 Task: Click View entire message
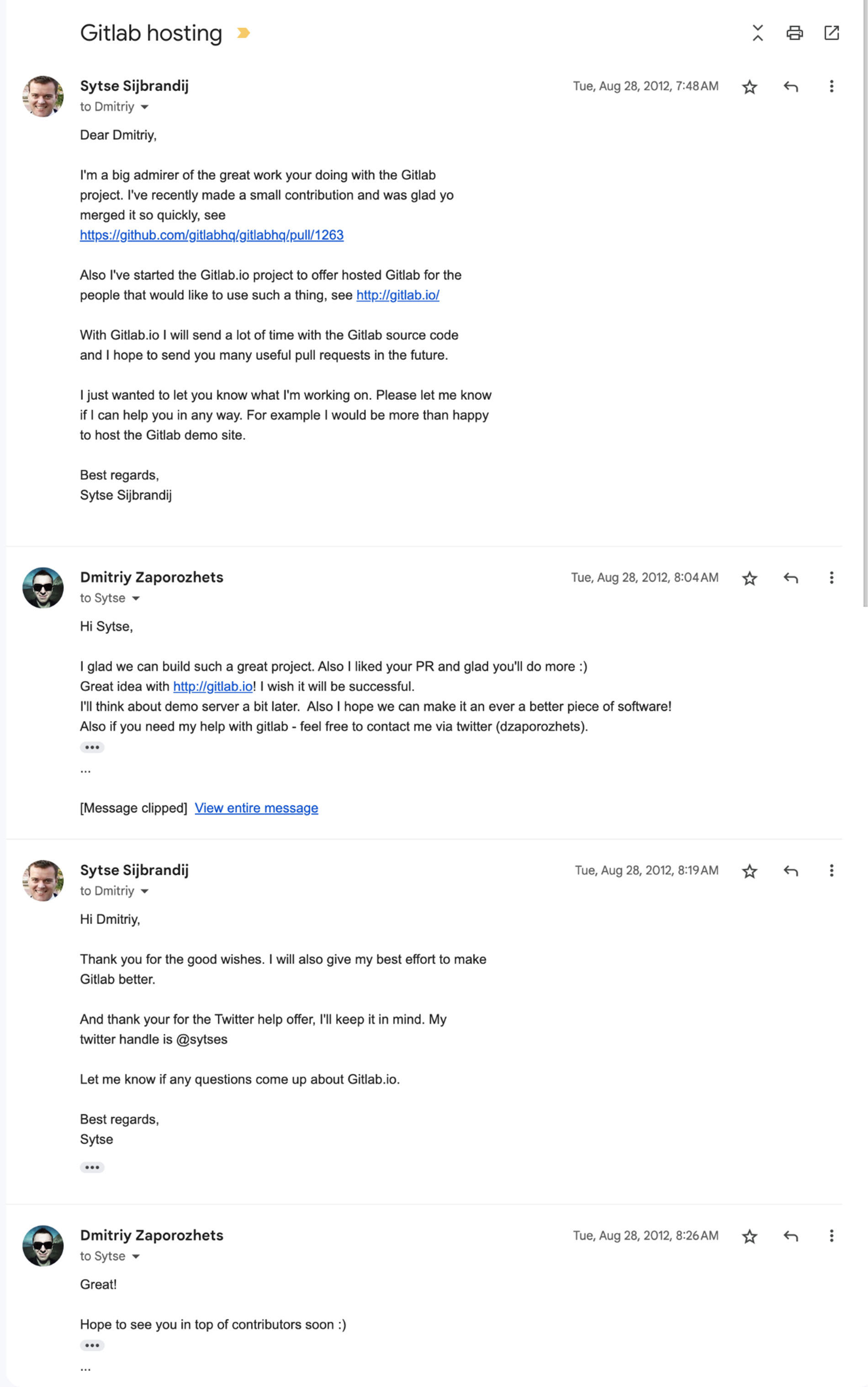[x=256, y=808]
